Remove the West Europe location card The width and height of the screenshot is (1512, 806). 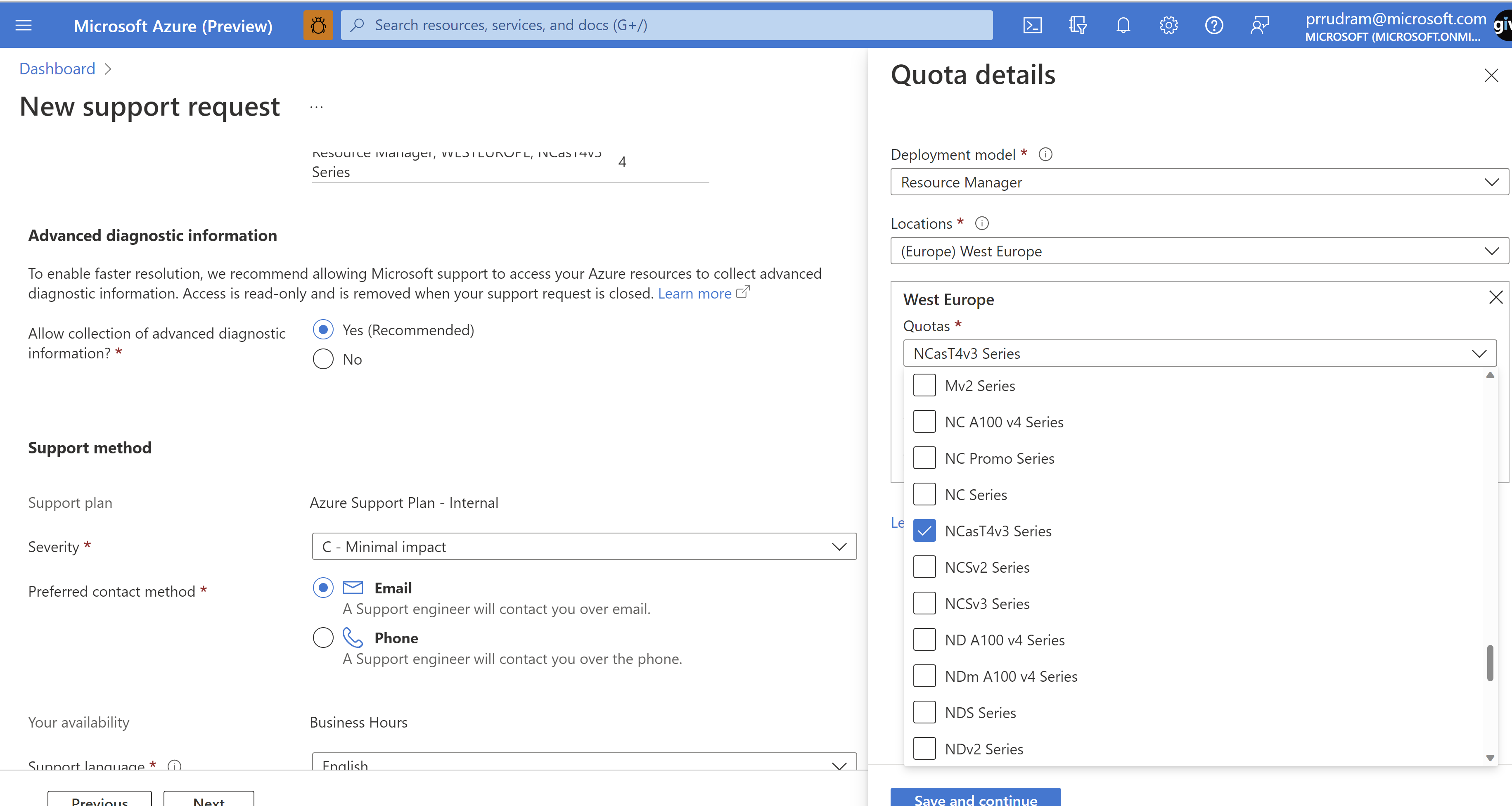click(1495, 298)
